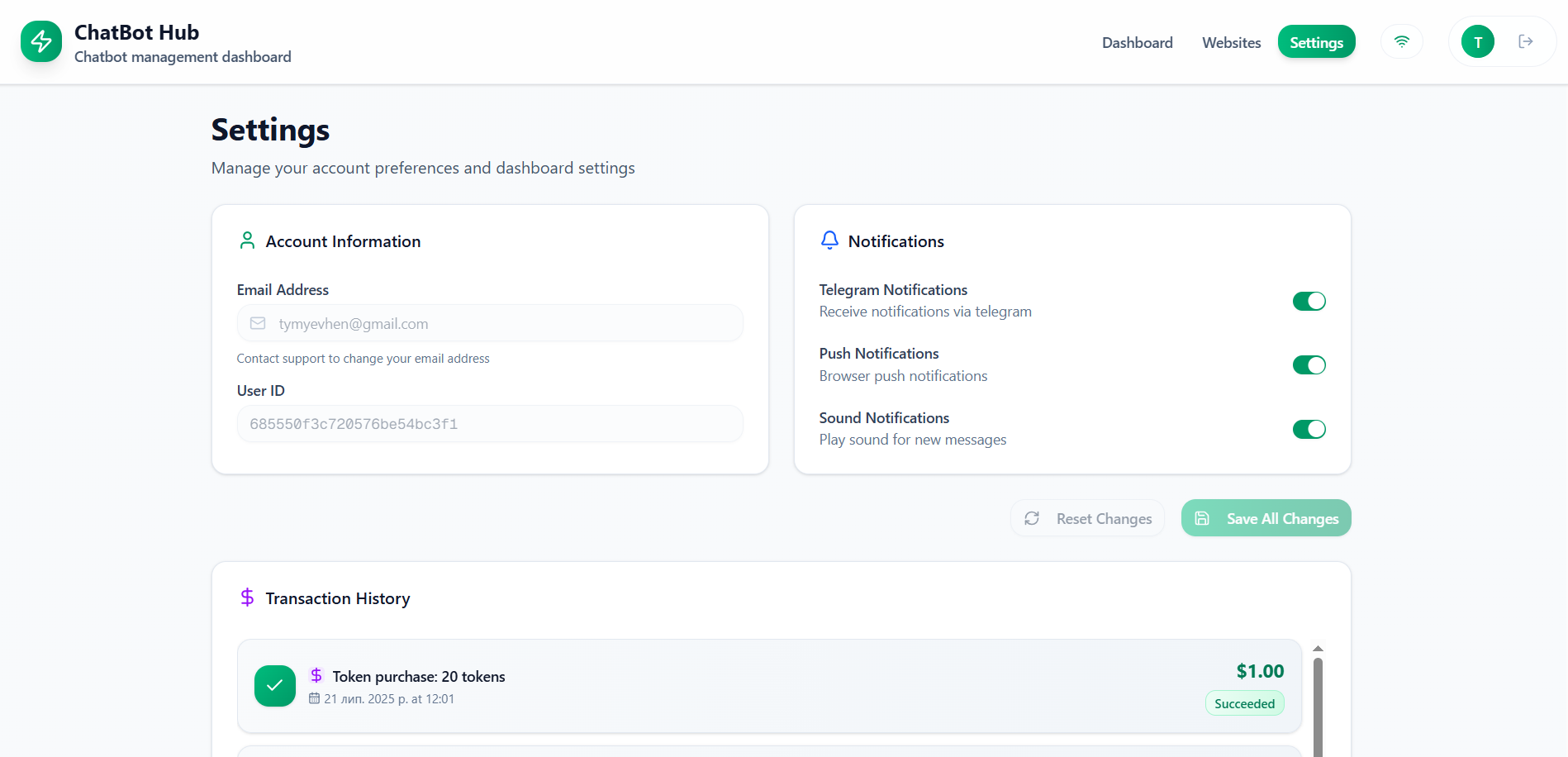Click the dollar icon beside token purchase entry
1568x757 pixels.
click(x=316, y=675)
